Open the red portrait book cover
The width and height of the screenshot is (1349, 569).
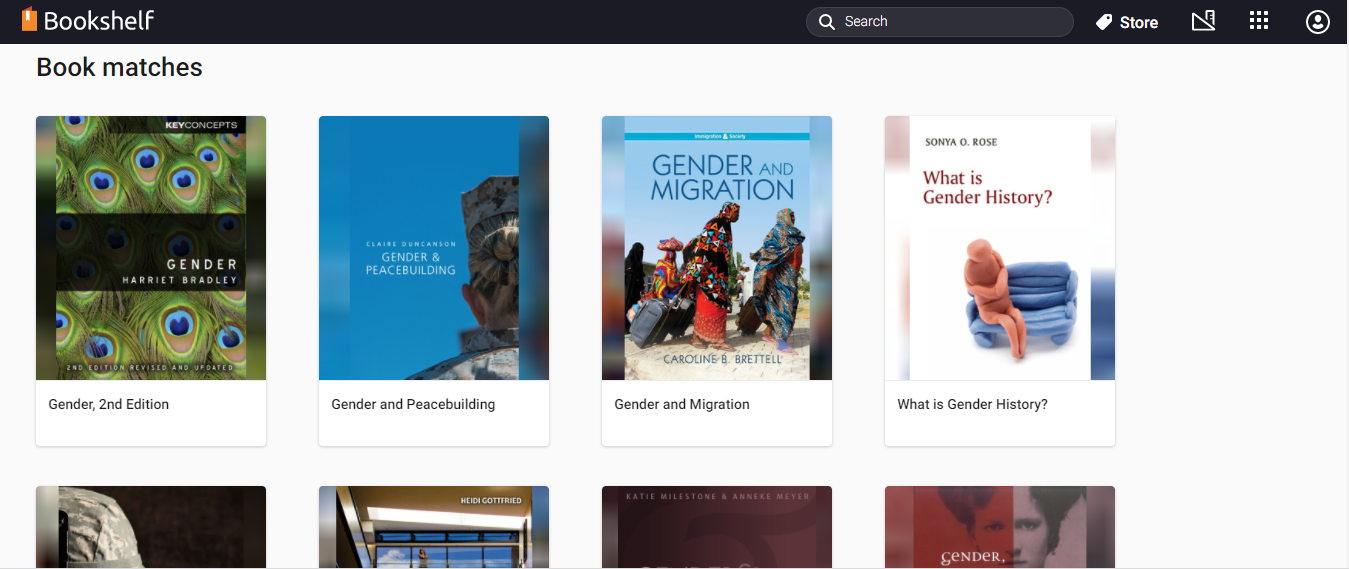[x=1000, y=527]
